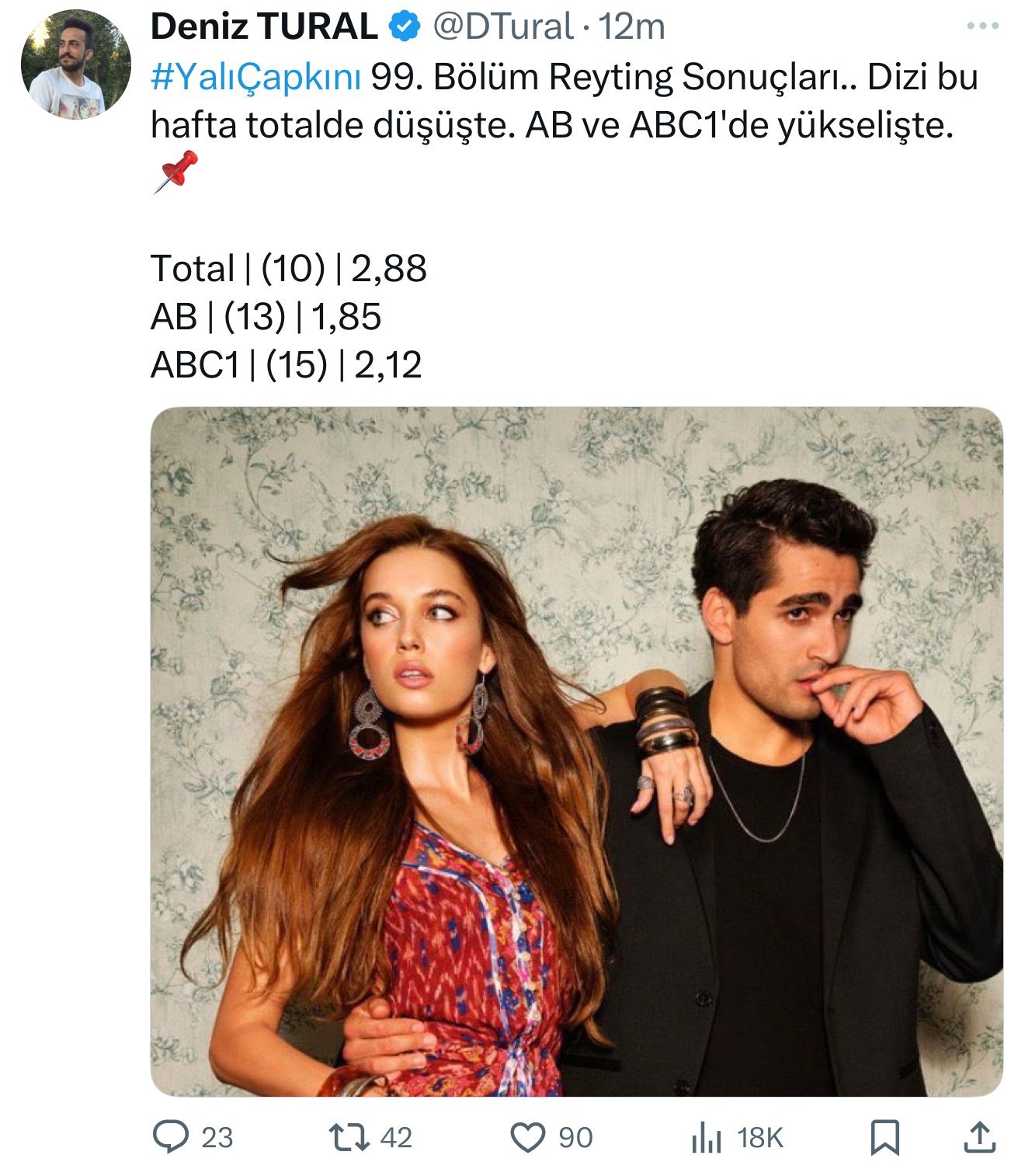Click the 18K views count
Screen dimensions: 1025x1176
click(x=760, y=1138)
